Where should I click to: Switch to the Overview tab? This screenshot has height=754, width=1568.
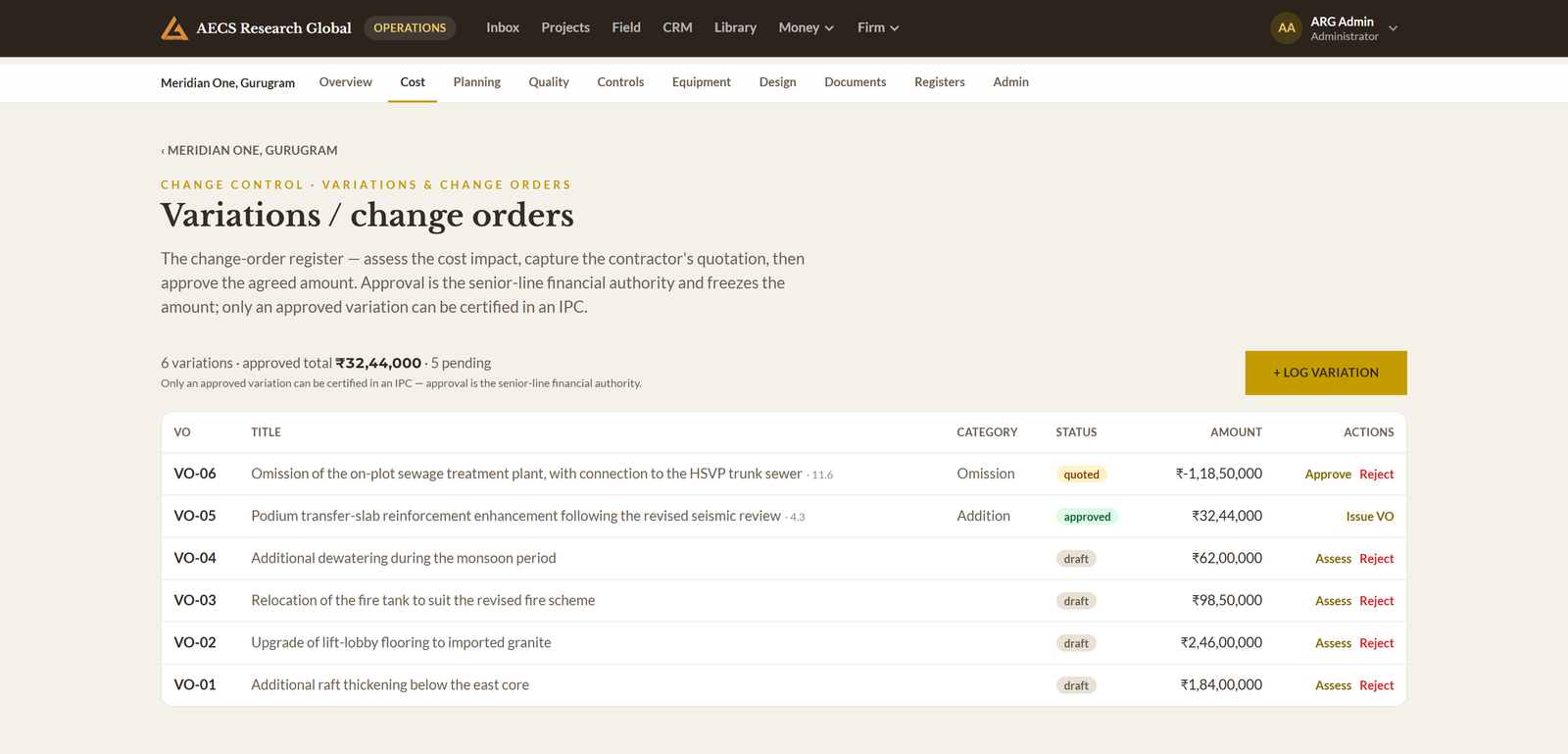pos(346,82)
